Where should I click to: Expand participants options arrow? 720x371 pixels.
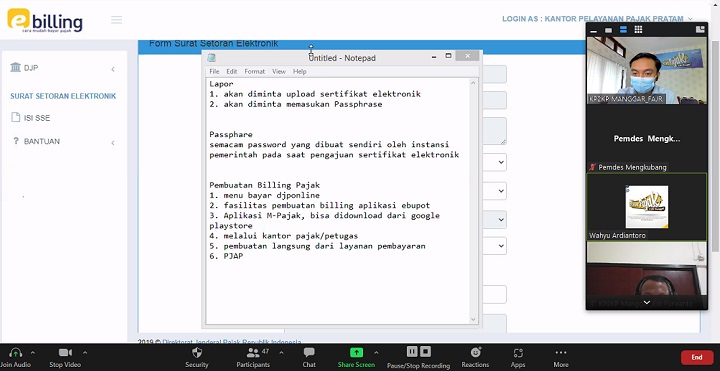[x=281, y=353]
